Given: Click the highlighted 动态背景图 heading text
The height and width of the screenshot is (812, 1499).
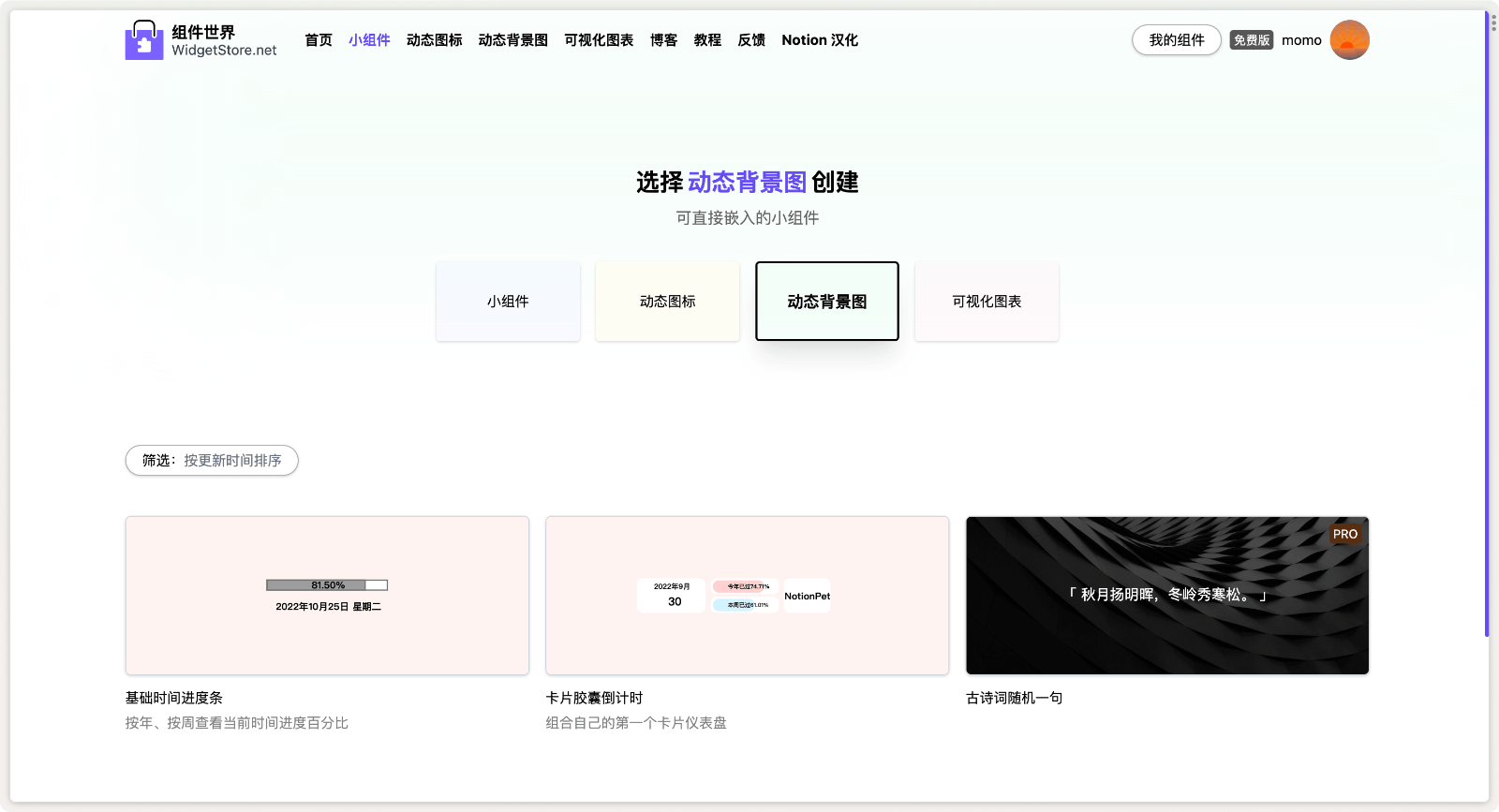Looking at the screenshot, I should click(748, 182).
